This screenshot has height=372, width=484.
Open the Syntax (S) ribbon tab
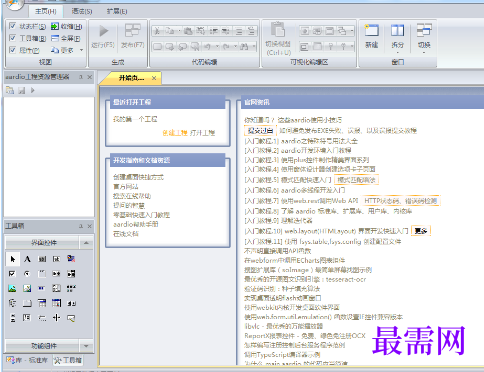coord(82,11)
